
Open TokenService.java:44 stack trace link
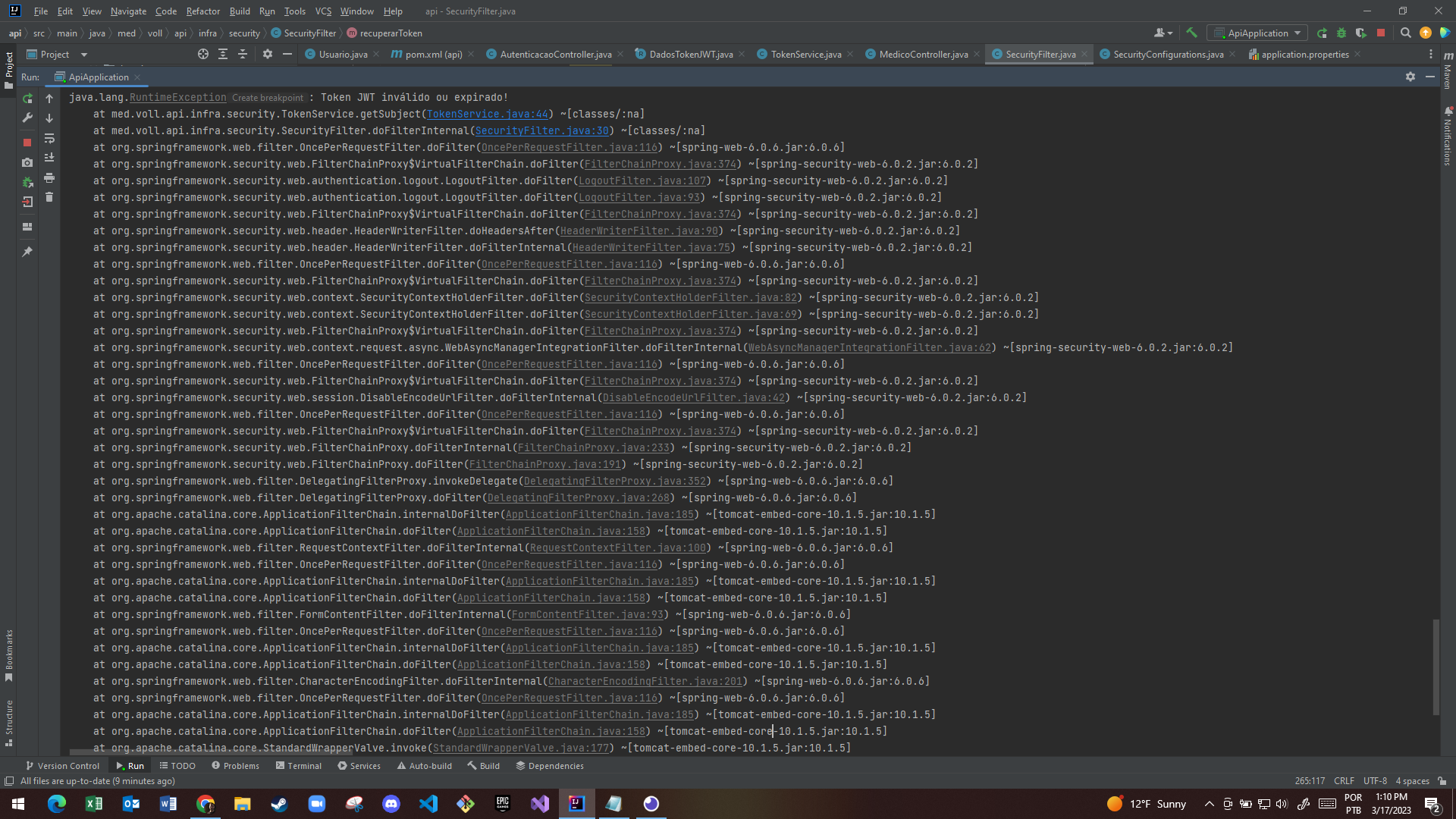pos(488,115)
